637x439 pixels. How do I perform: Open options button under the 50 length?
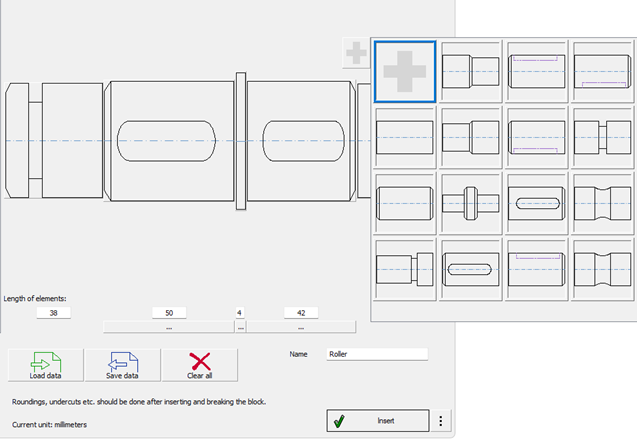[x=169, y=326]
